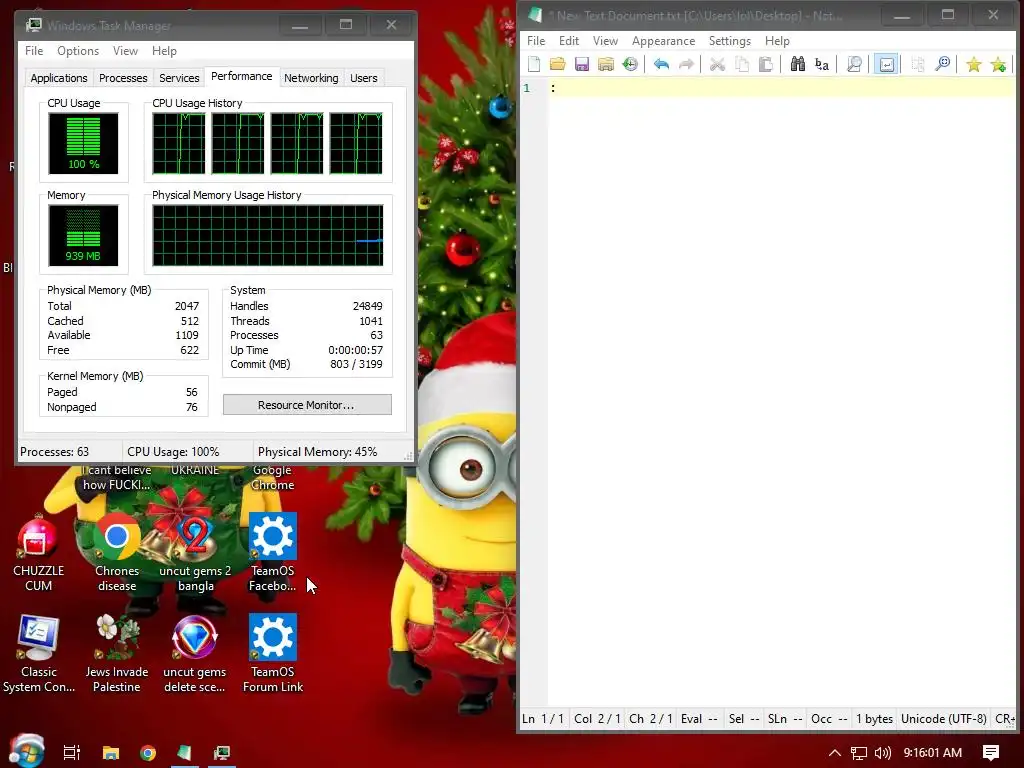Show hidden system tray icons chevron

tap(835, 753)
